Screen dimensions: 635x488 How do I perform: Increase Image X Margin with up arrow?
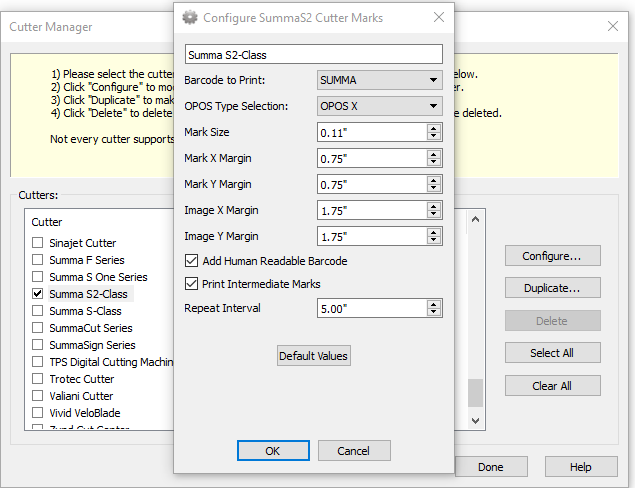(434, 206)
